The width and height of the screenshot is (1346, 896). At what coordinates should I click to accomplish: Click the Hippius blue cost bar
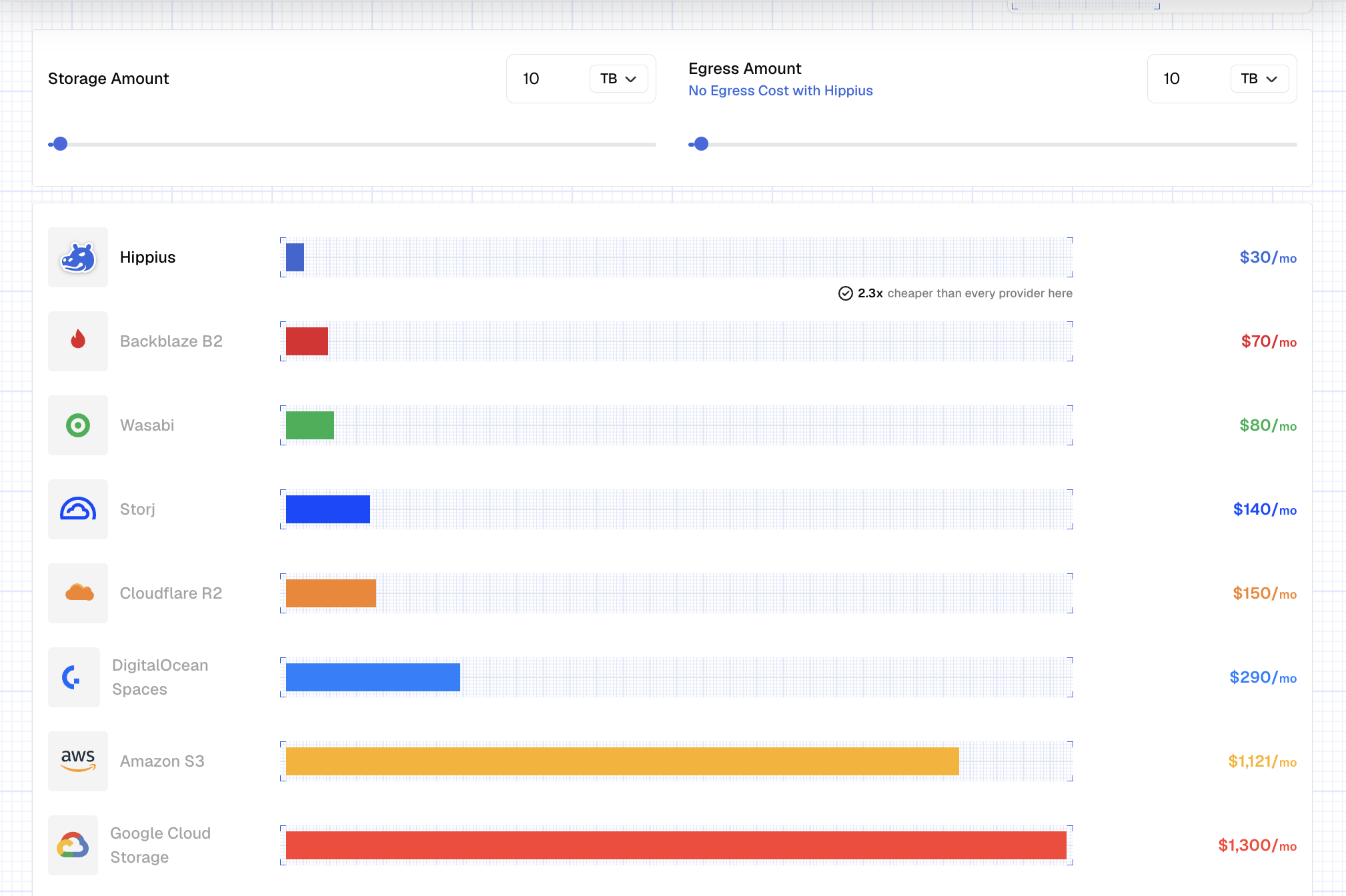pyautogui.click(x=295, y=257)
